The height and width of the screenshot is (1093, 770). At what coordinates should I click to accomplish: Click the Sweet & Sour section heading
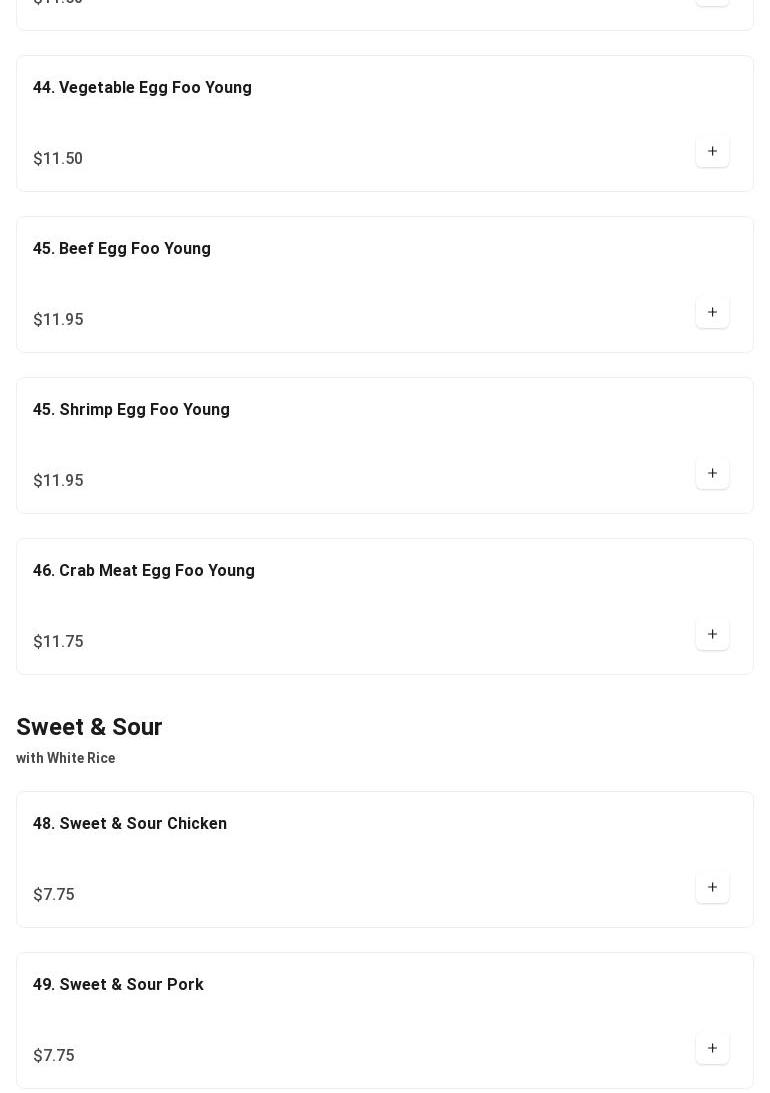89,727
